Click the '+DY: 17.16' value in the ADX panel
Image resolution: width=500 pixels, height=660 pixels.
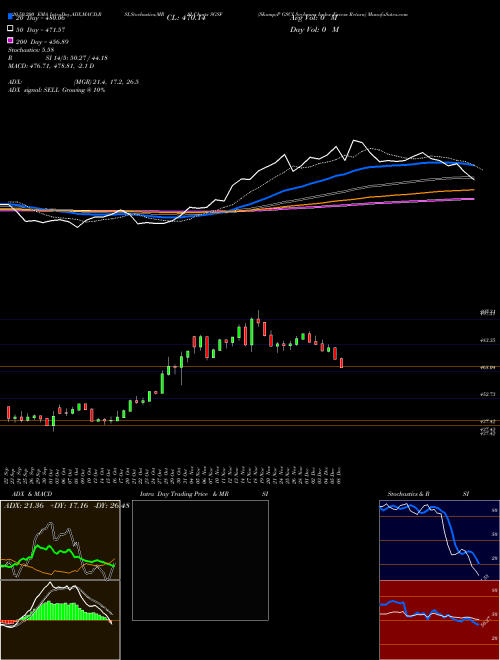[x=69, y=505]
